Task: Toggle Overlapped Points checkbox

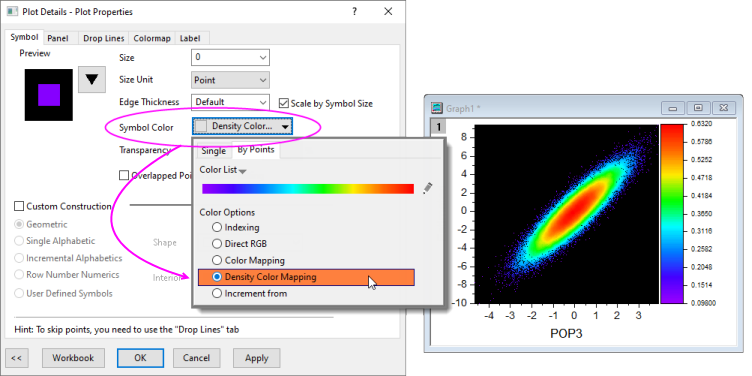Action: coord(124,176)
